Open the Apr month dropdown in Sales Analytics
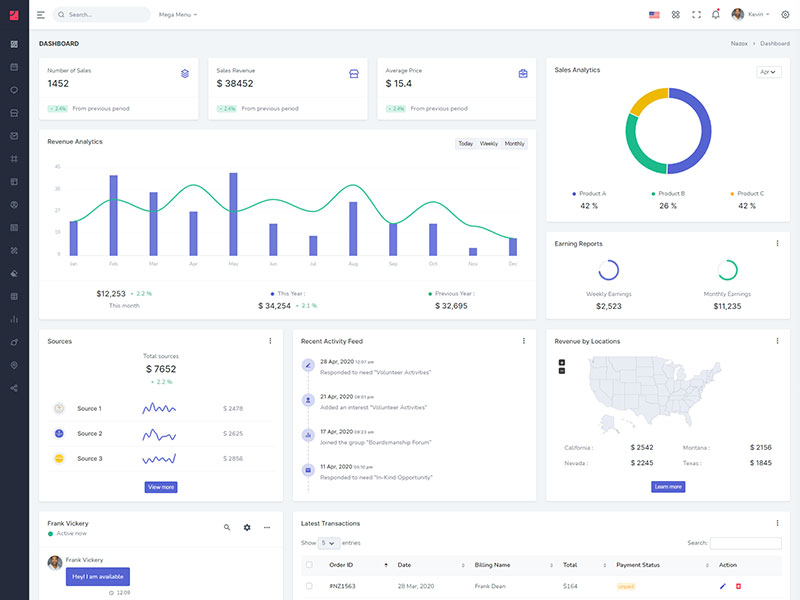The width and height of the screenshot is (800, 600). (769, 72)
